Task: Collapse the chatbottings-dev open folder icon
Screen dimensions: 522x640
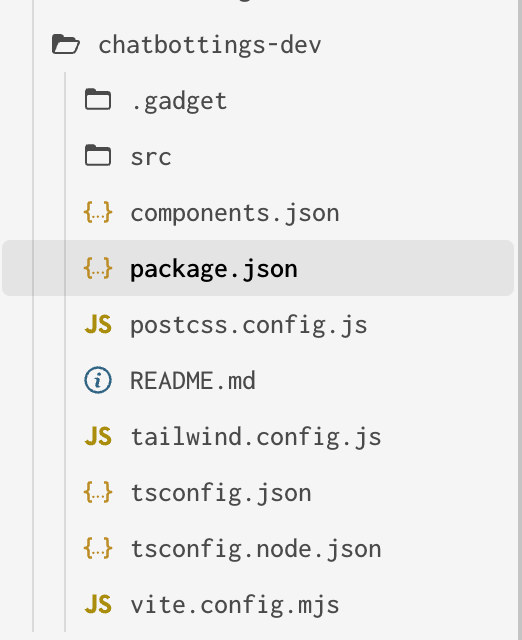Action: (65, 44)
